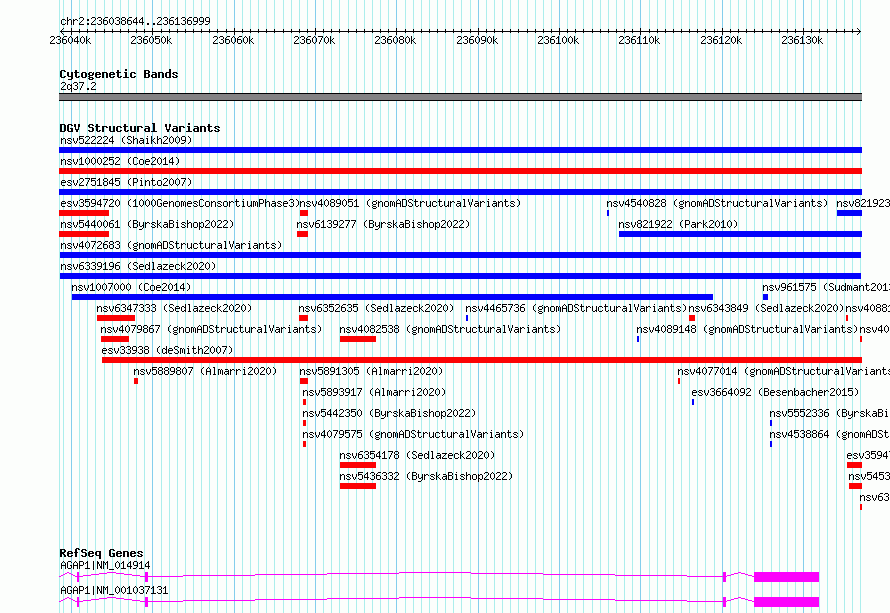Image resolution: width=890 pixels, height=613 pixels.
Task: Click the nsv6339196 blue variant bar
Action: click(460, 276)
